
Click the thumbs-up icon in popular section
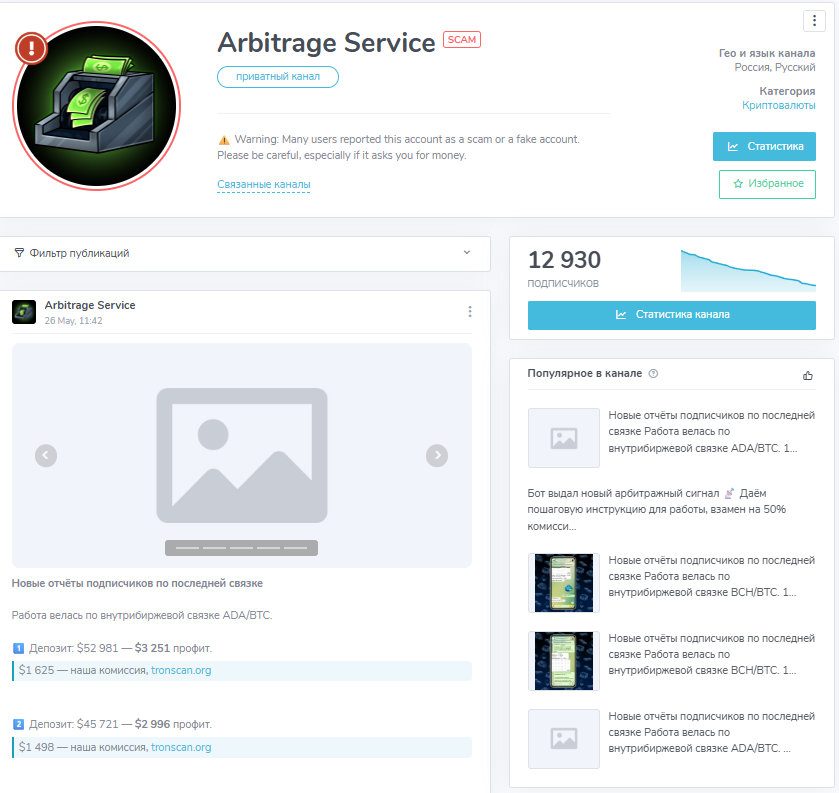tap(808, 376)
